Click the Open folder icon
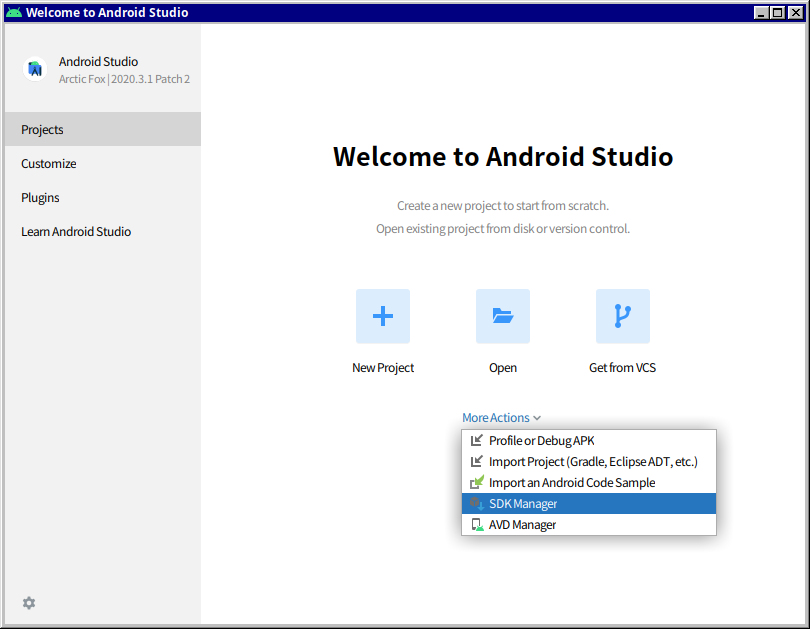Image resolution: width=810 pixels, height=629 pixels. [503, 316]
